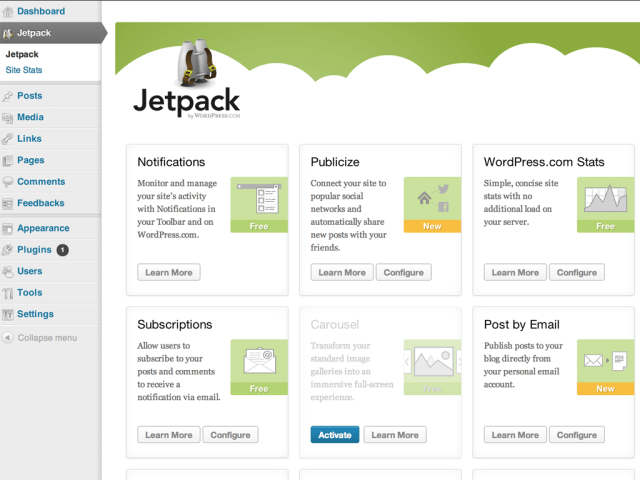Click the Links chain icon

pyautogui.click(x=8, y=139)
